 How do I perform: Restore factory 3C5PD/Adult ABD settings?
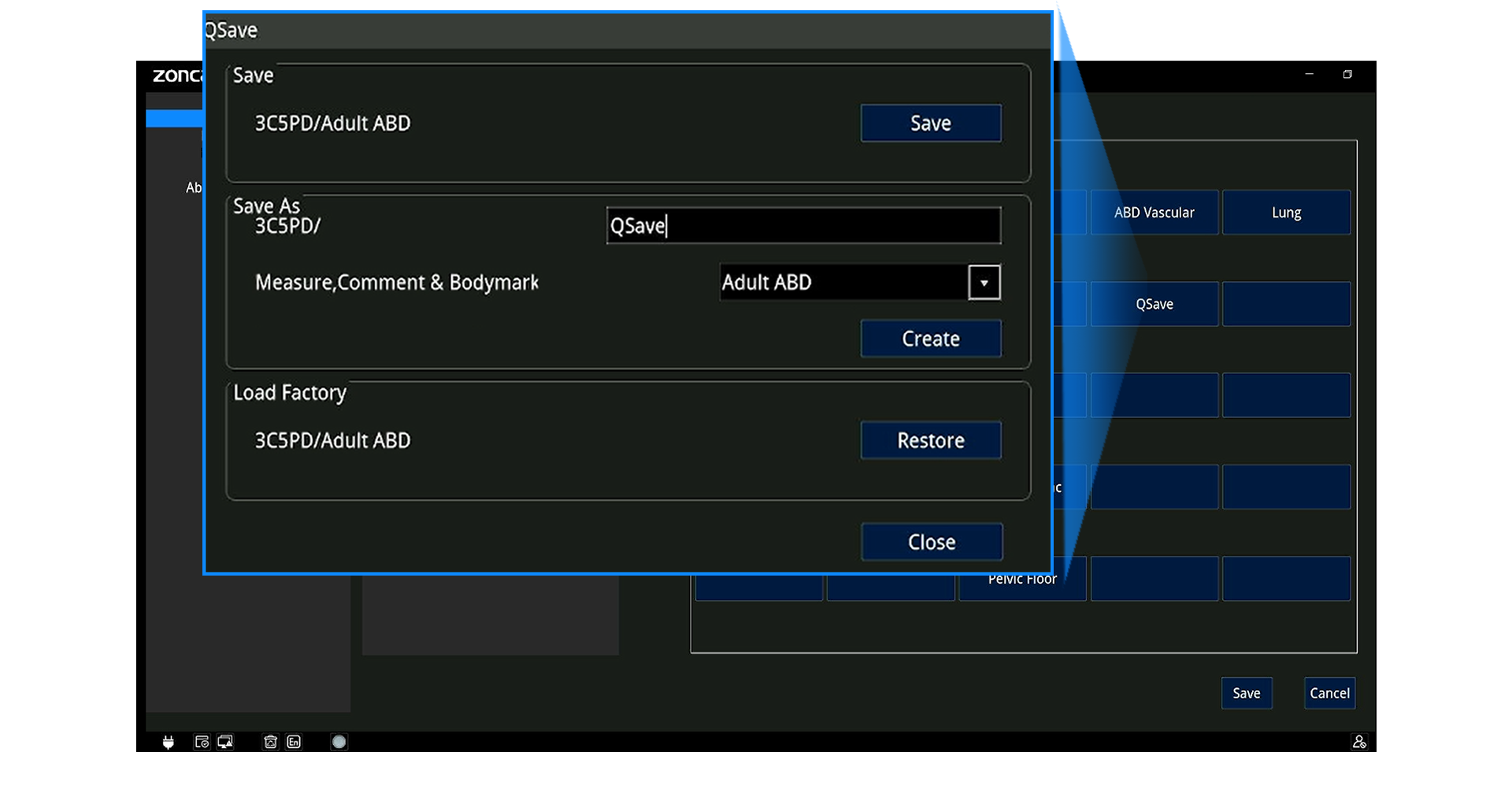[x=930, y=440]
